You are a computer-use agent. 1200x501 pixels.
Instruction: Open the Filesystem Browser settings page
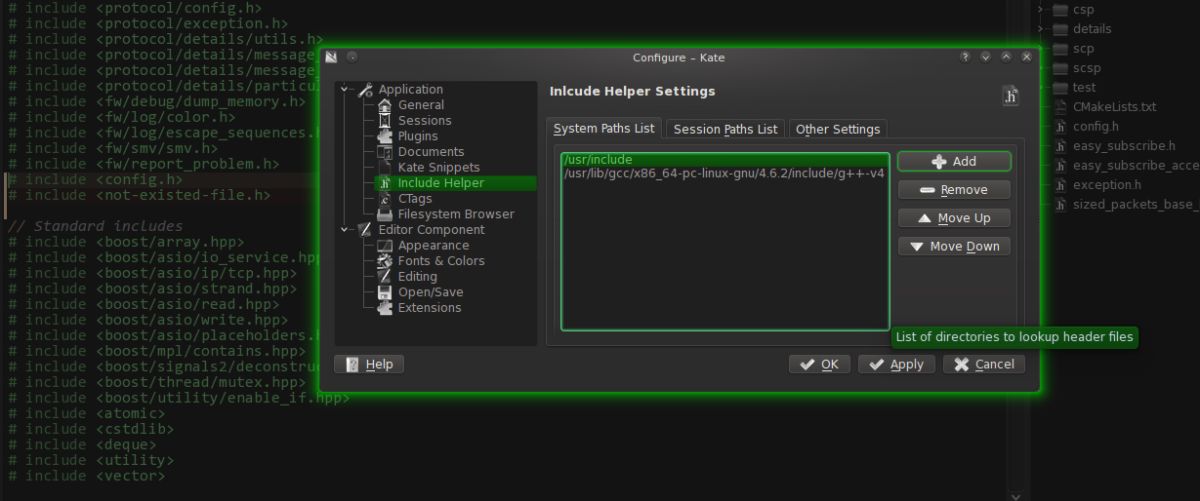tap(456, 214)
